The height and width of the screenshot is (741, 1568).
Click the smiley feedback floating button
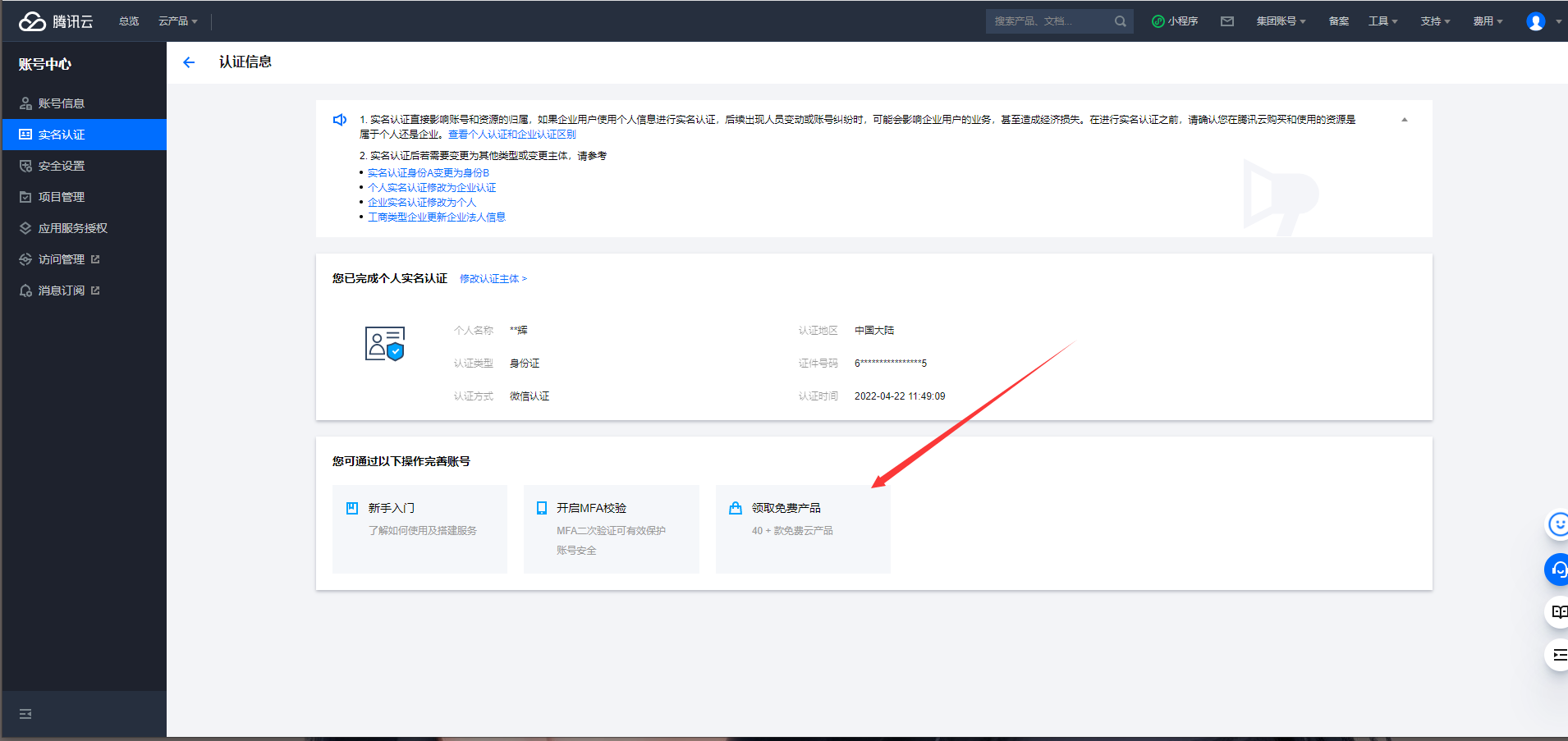coord(1557,524)
